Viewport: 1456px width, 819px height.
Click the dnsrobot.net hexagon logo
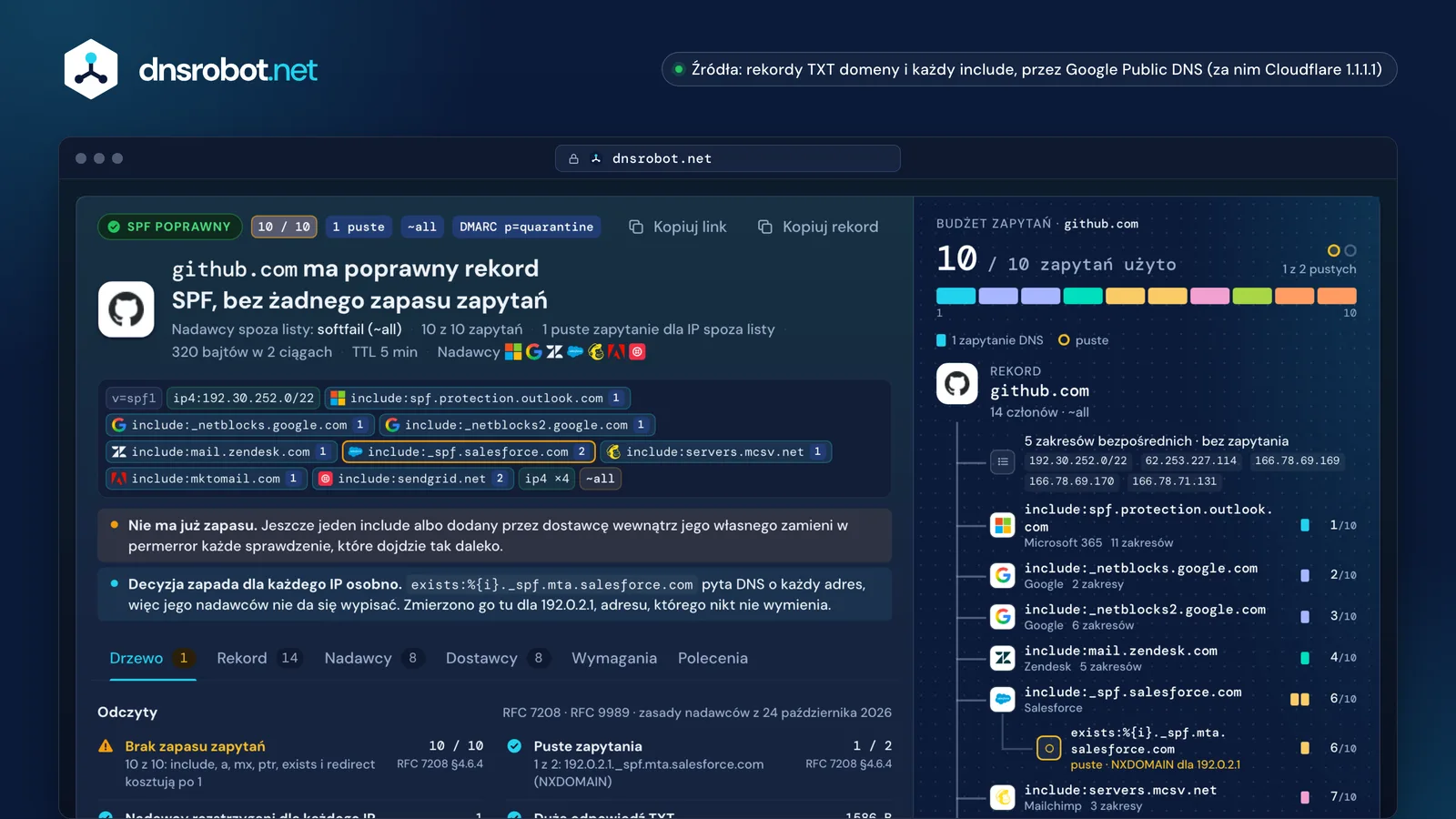click(91, 69)
